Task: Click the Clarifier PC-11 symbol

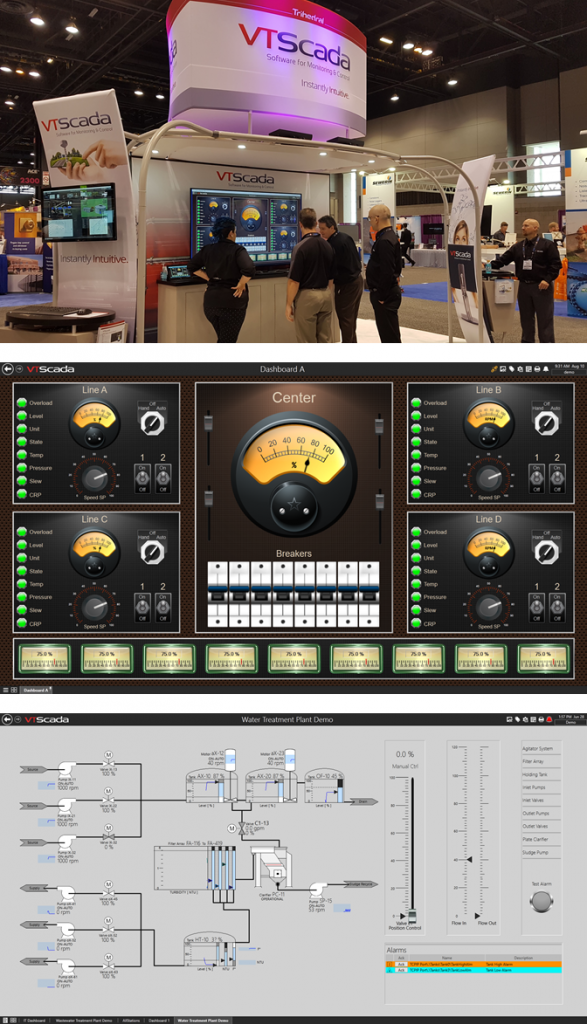Action: point(273,869)
